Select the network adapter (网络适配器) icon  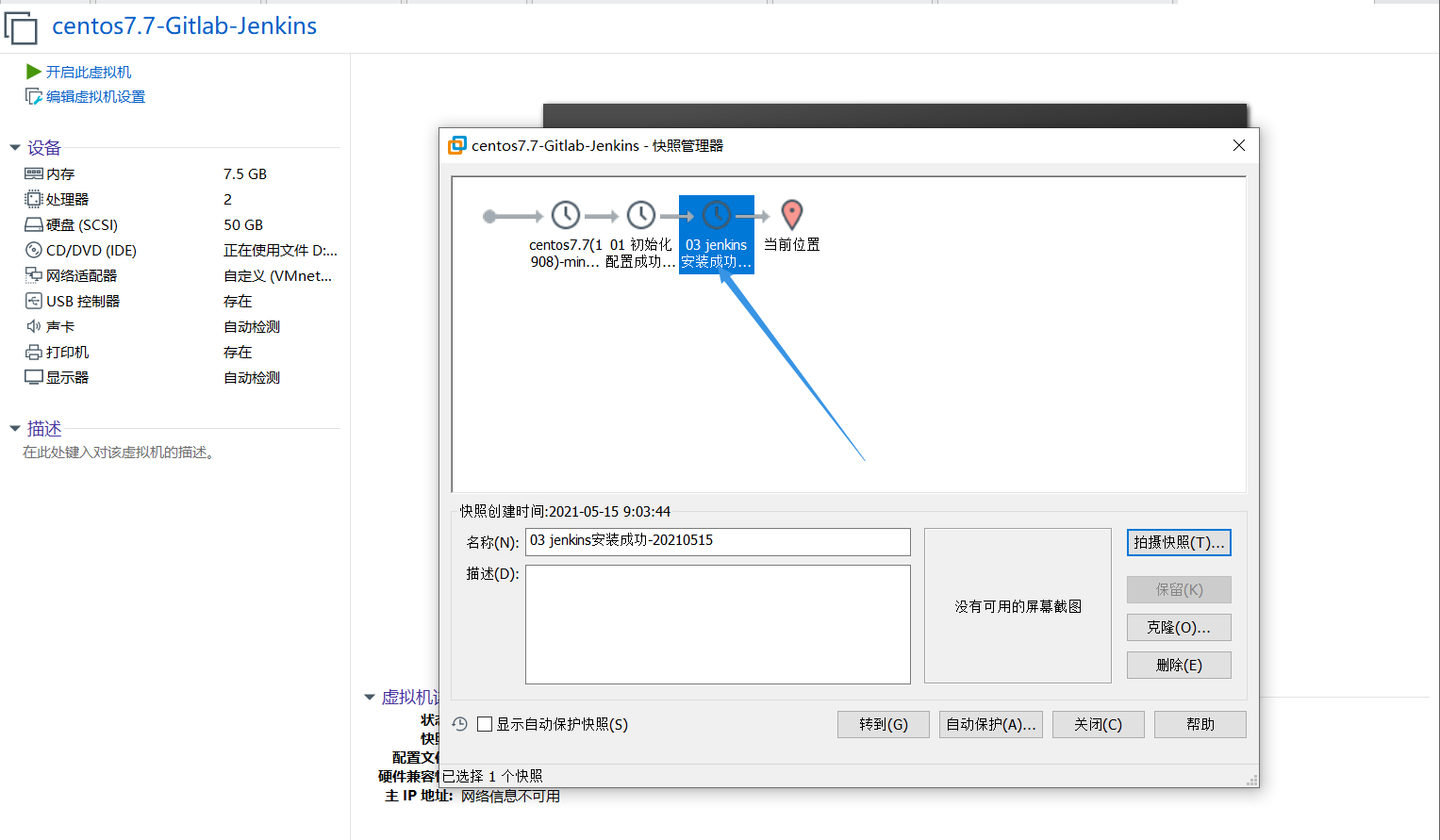[x=34, y=275]
